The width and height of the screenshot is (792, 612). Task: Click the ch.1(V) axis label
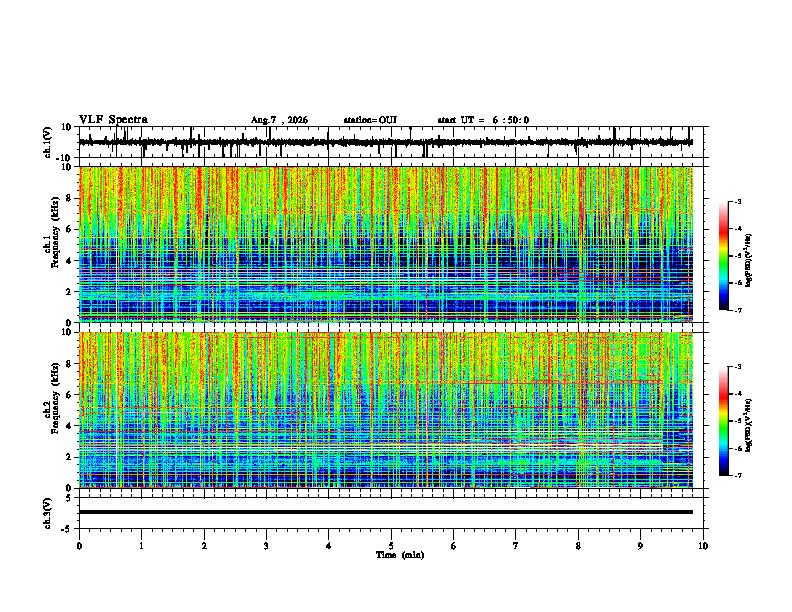coord(48,142)
